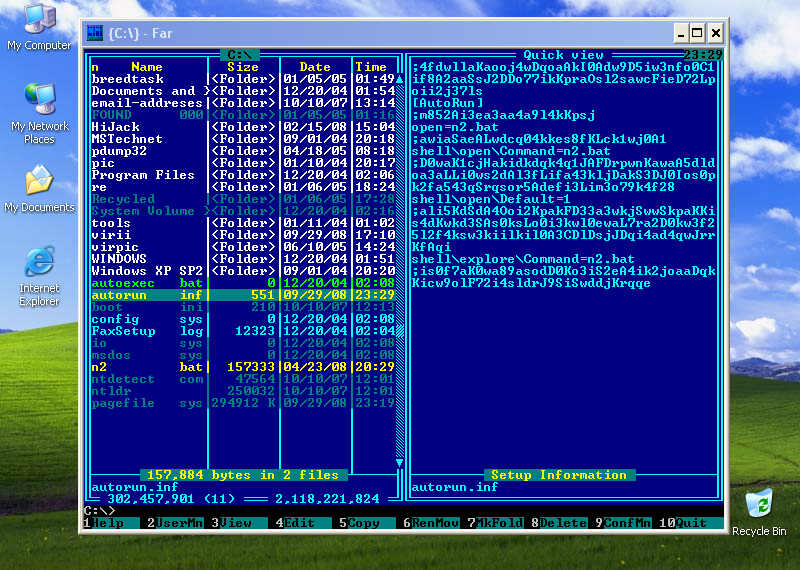Select the WINDOWS folder row
Image resolution: width=800 pixels, height=570 pixels.
pos(243,259)
